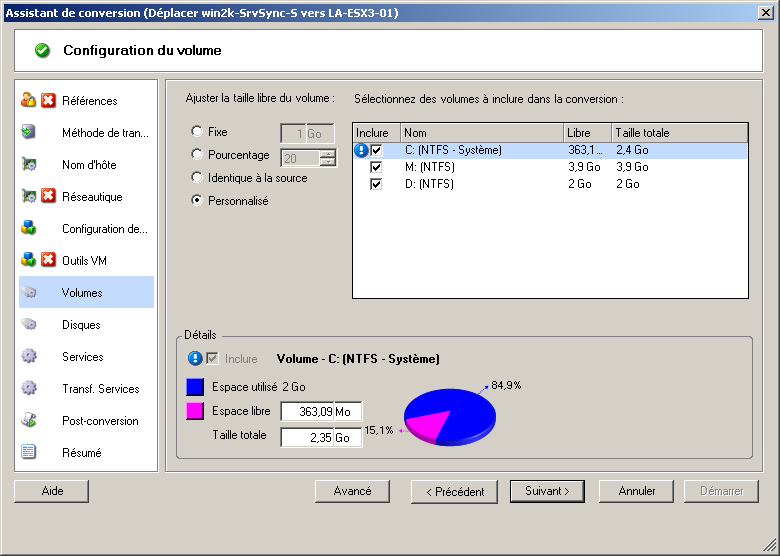Sort by Taille totale column header

(x=680, y=133)
